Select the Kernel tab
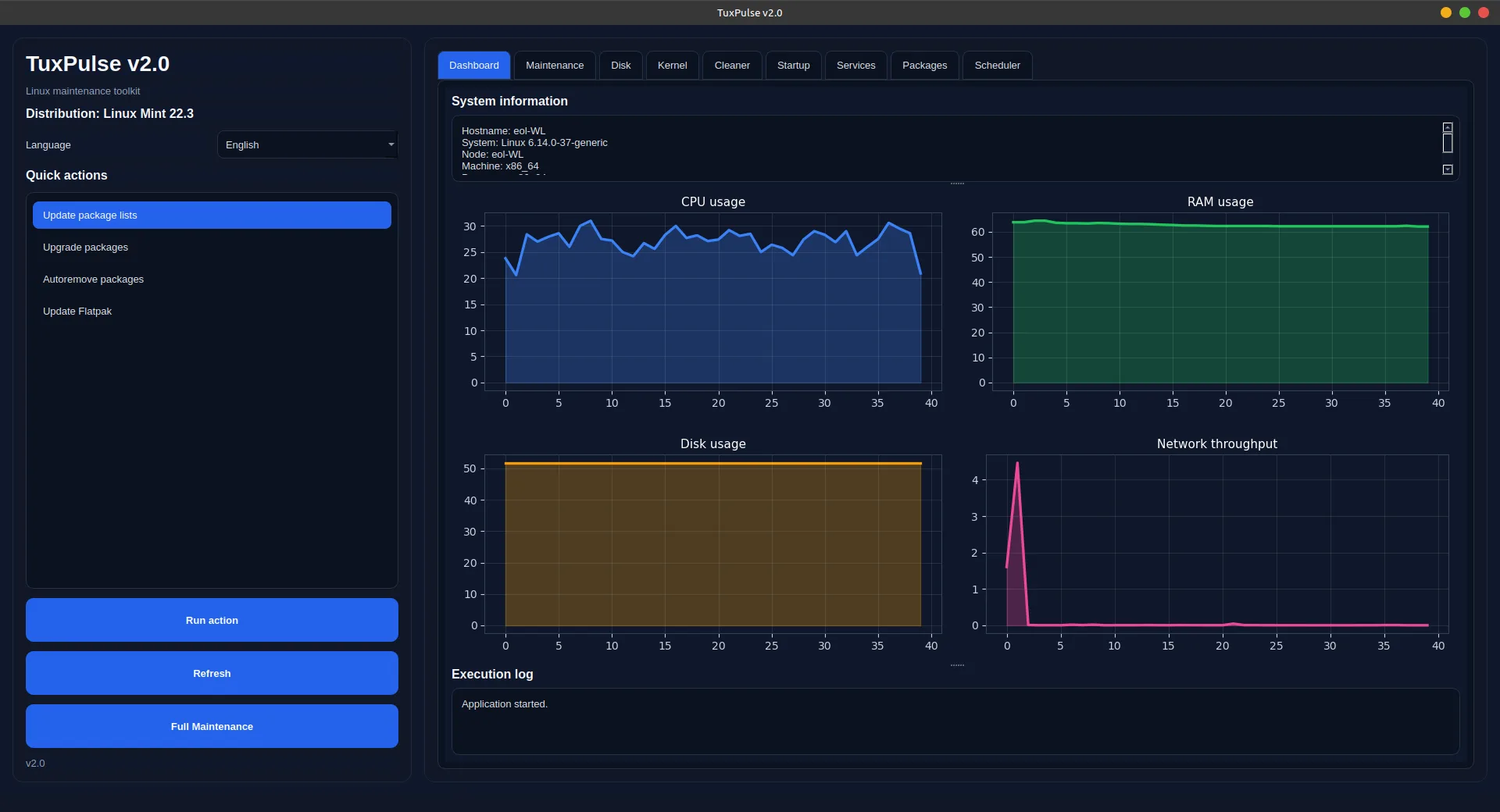Image resolution: width=1500 pixels, height=812 pixels. [671, 66]
